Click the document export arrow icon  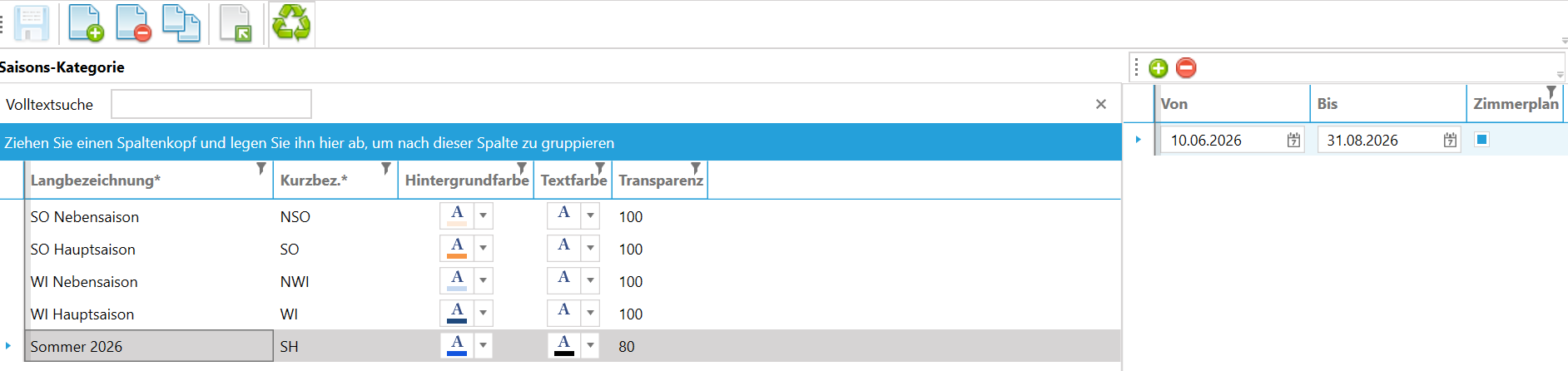(236, 23)
